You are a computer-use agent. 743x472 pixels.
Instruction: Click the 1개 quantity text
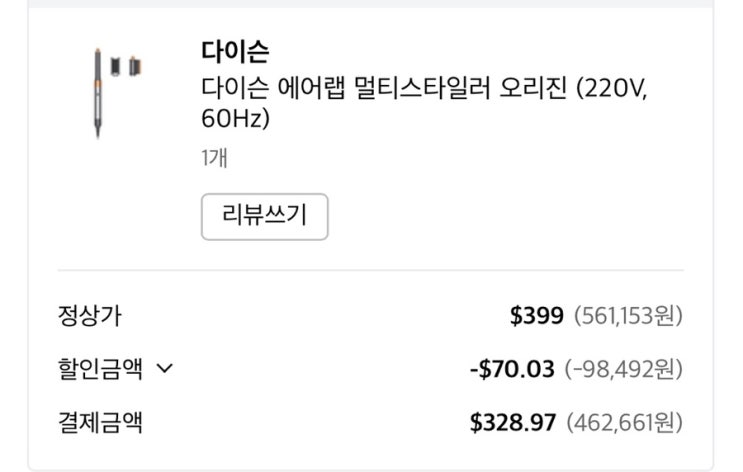[214, 158]
